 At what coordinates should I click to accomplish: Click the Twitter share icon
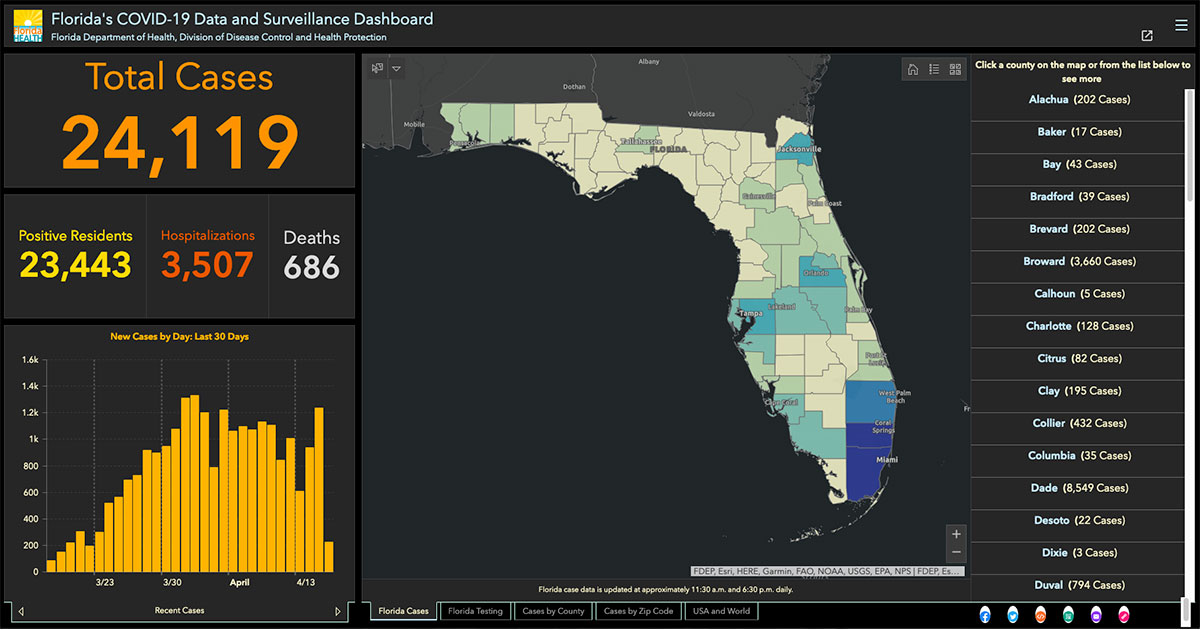coord(1013,613)
